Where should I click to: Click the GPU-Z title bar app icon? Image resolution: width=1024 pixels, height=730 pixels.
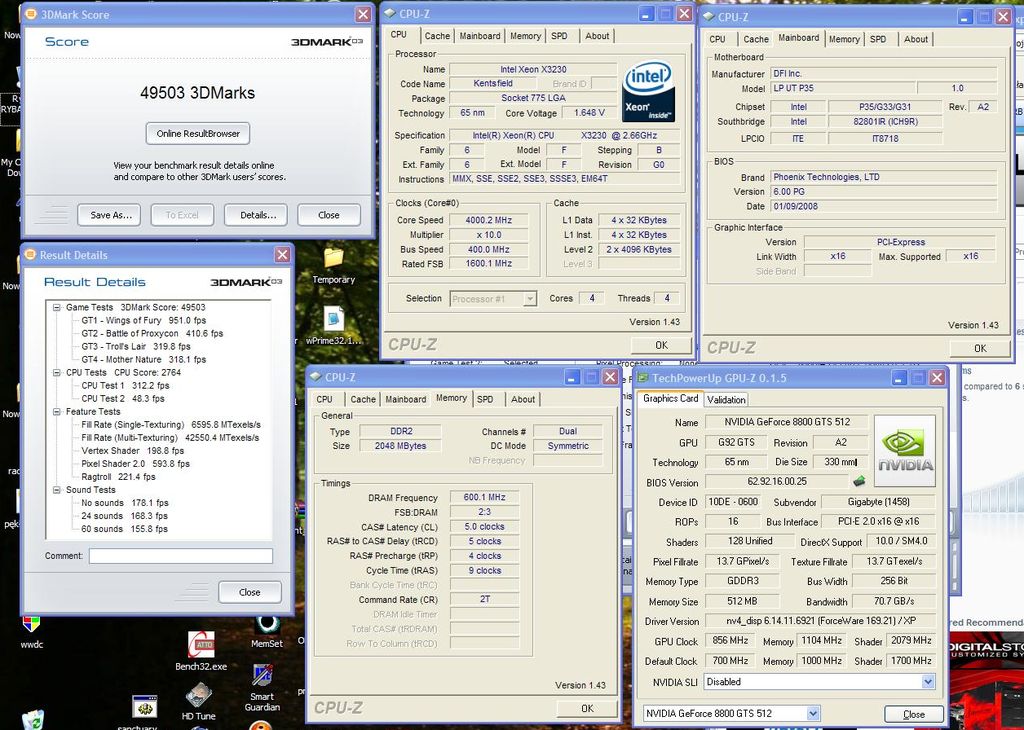[643, 377]
